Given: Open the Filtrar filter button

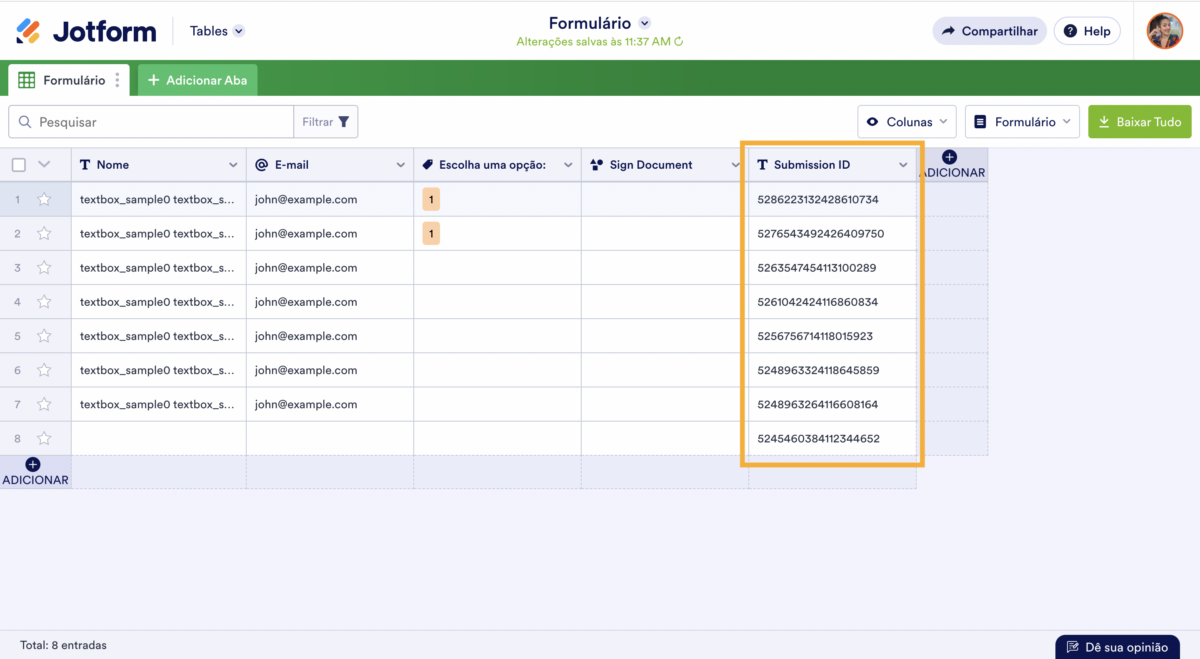Looking at the screenshot, I should (326, 122).
